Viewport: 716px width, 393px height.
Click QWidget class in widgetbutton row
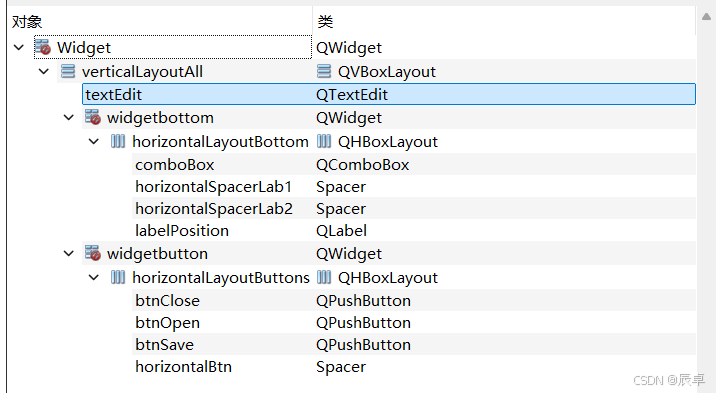[349, 253]
